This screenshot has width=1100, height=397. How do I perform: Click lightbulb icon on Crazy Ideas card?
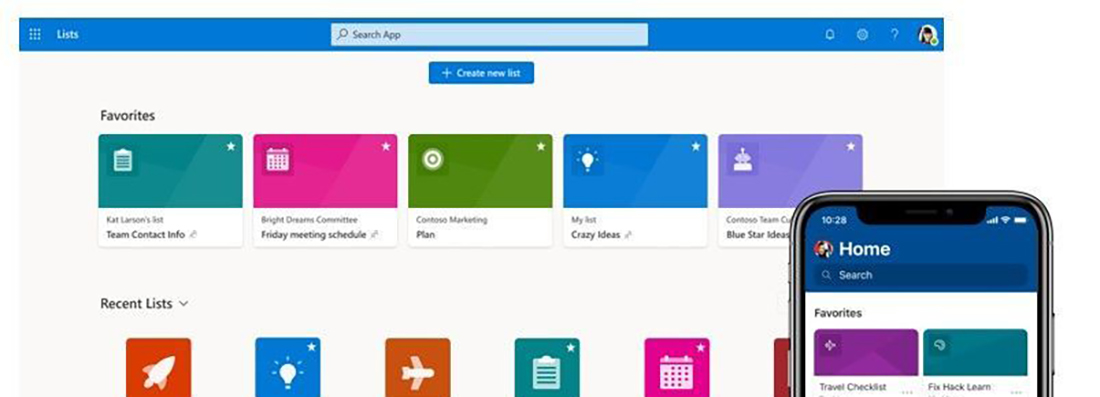click(x=588, y=161)
